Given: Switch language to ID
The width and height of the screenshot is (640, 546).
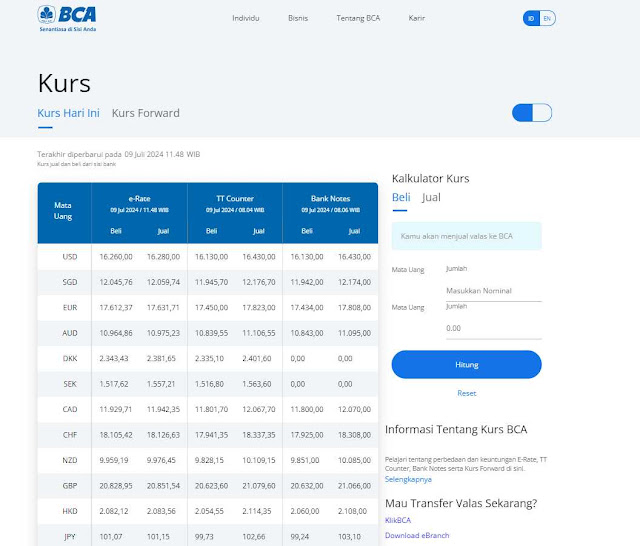Looking at the screenshot, I should pyautogui.click(x=531, y=18).
